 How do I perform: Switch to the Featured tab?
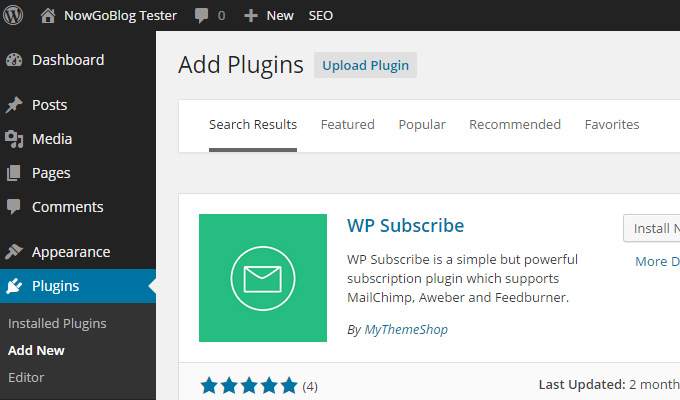pyautogui.click(x=347, y=125)
